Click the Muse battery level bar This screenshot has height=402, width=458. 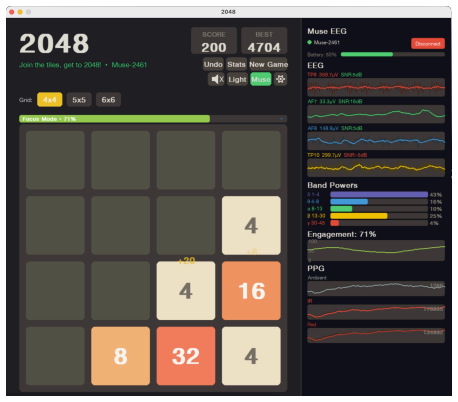click(x=393, y=54)
